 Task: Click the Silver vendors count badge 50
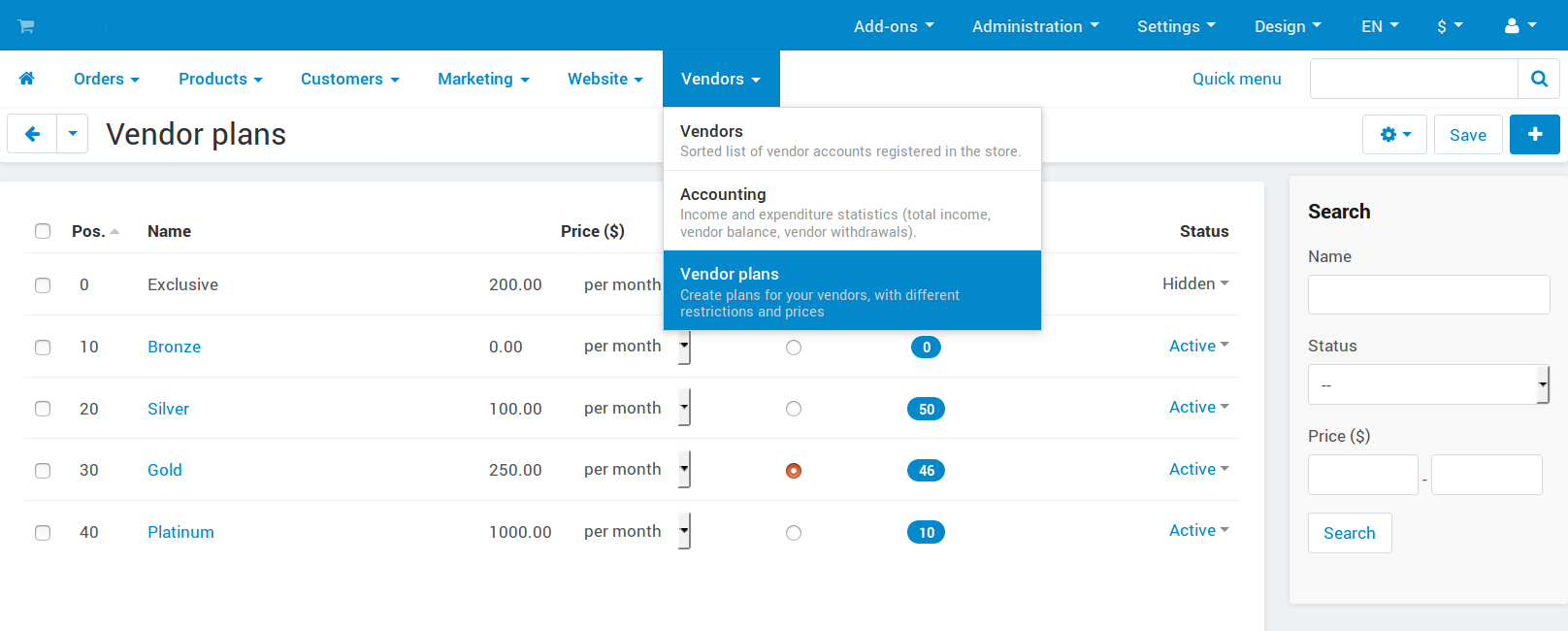pyautogui.click(x=926, y=409)
